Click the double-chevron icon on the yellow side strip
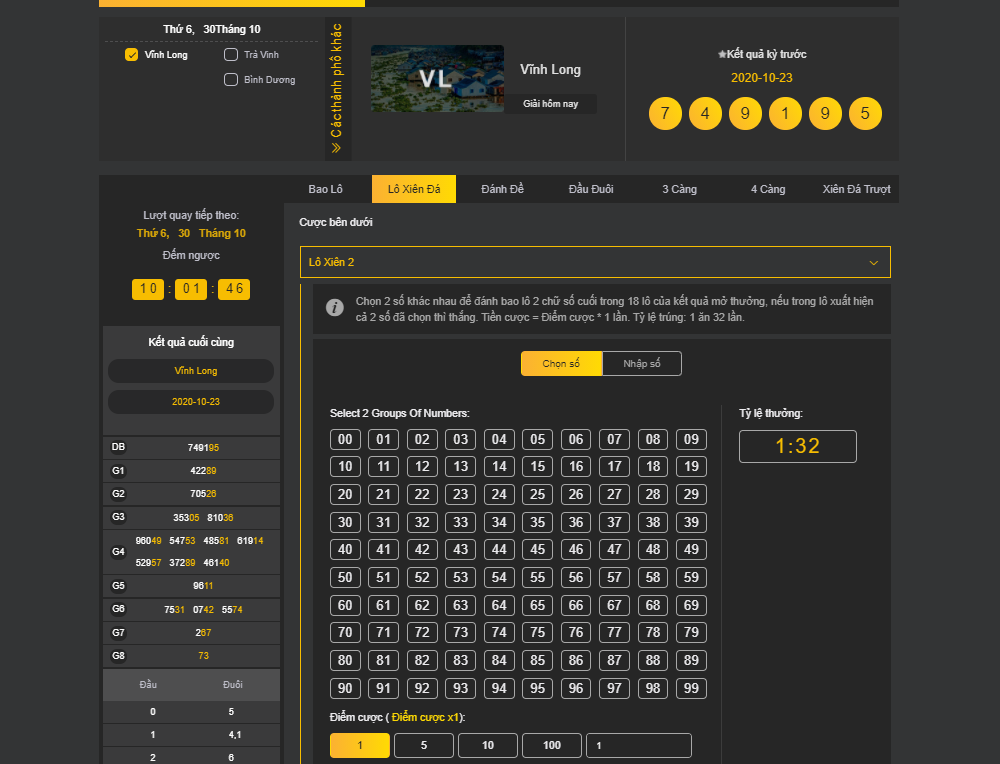1000x764 pixels. (337, 148)
